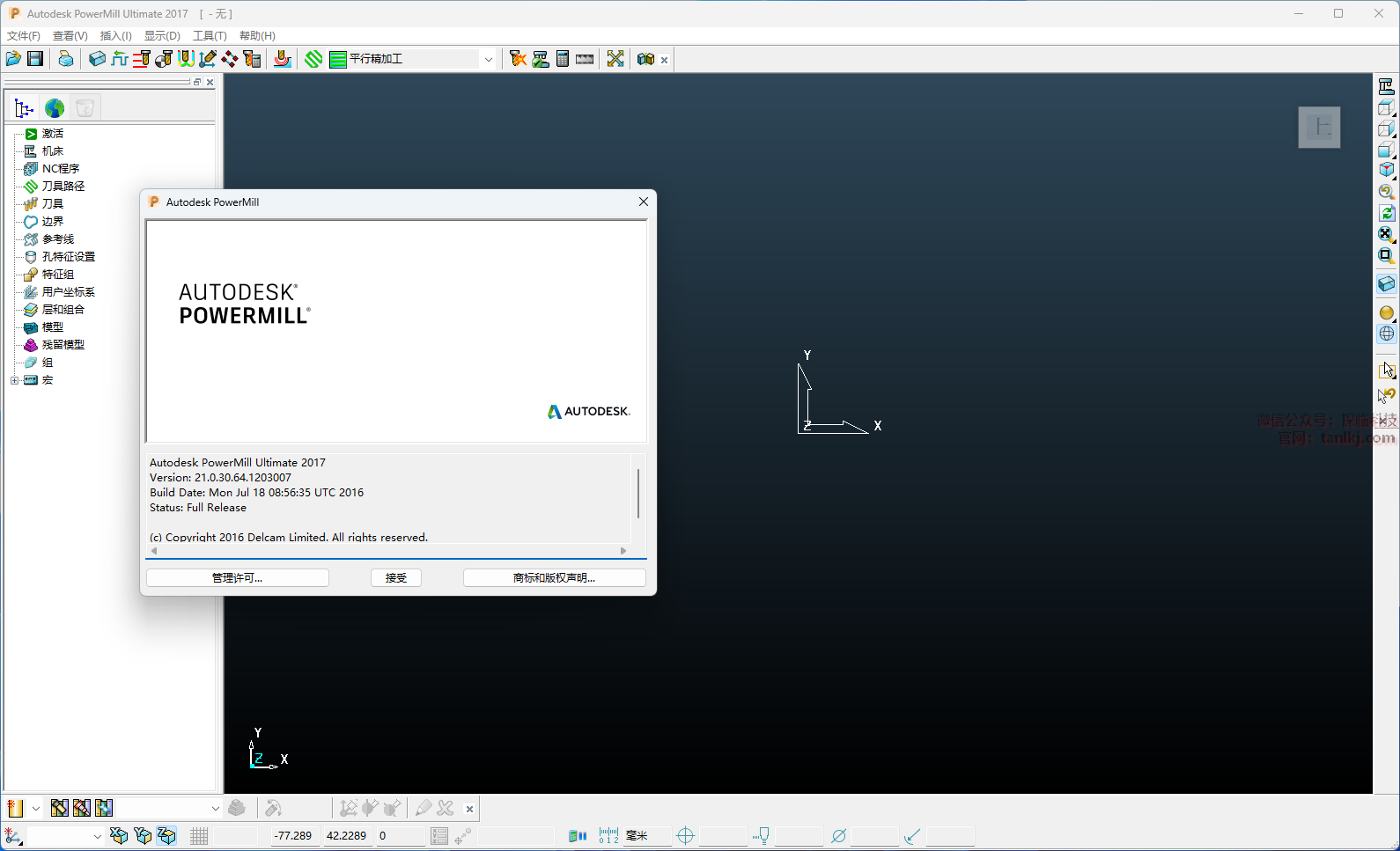Open the 平行精加工 strategy dropdown
This screenshot has height=851, width=1400.
tap(488, 59)
